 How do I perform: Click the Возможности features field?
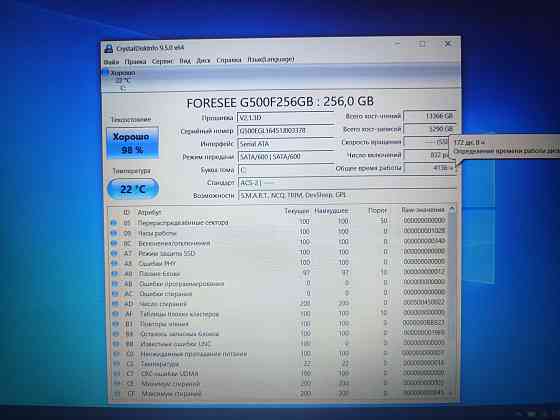coord(347,195)
